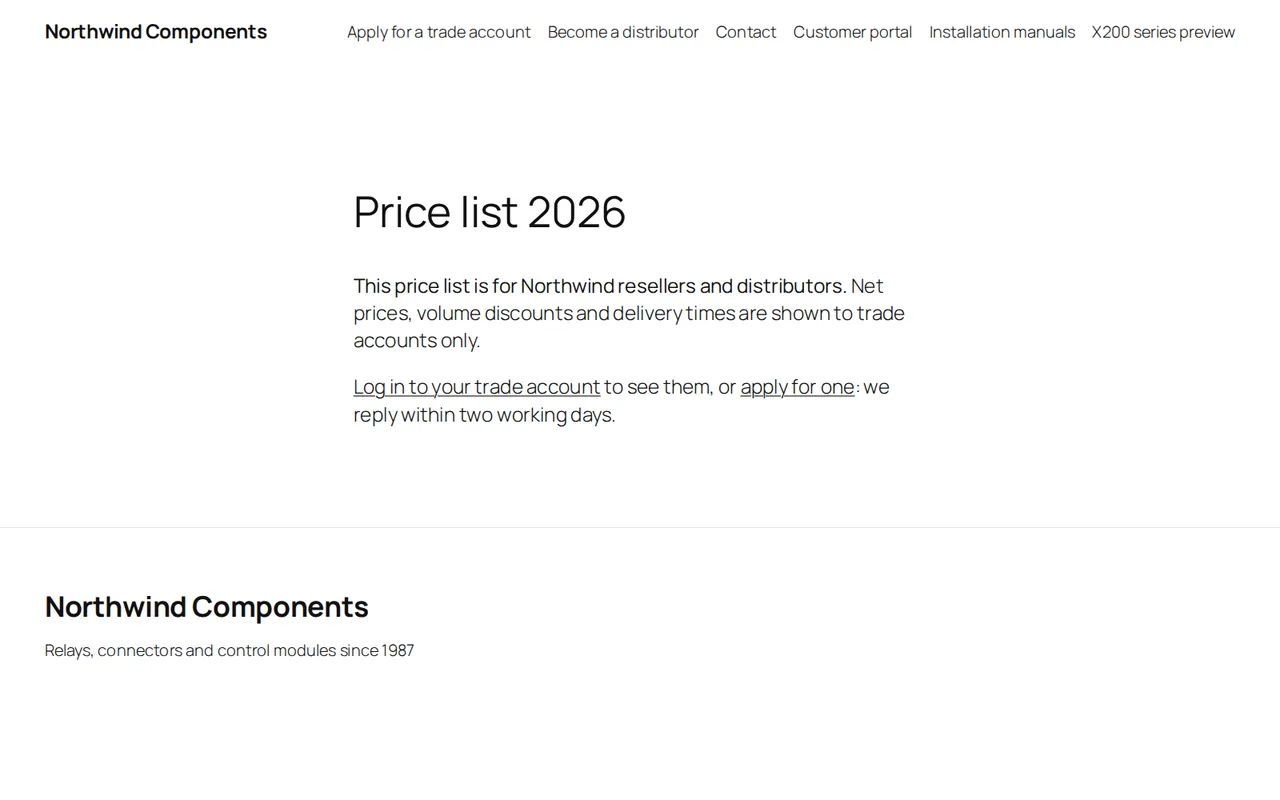
Task: Click since 1987 in the footer text
Action: pos(377,650)
